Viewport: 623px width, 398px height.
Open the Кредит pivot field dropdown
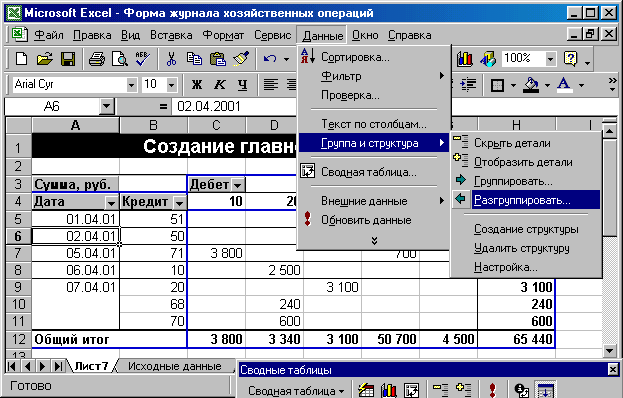coord(180,203)
